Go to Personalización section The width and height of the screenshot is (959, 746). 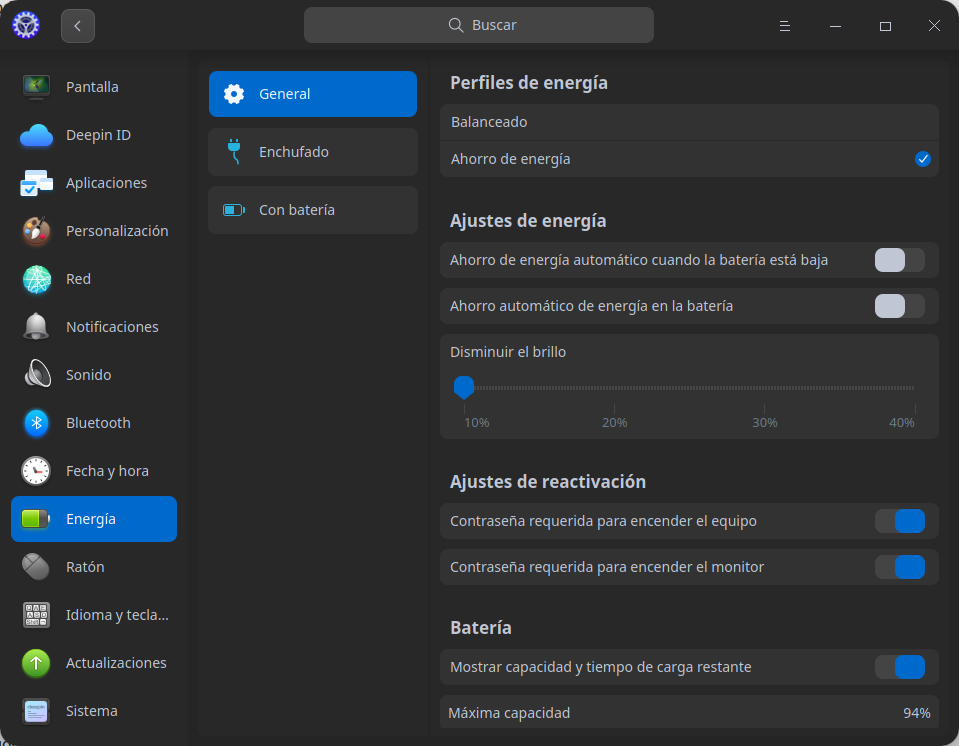pyautogui.click(x=94, y=231)
